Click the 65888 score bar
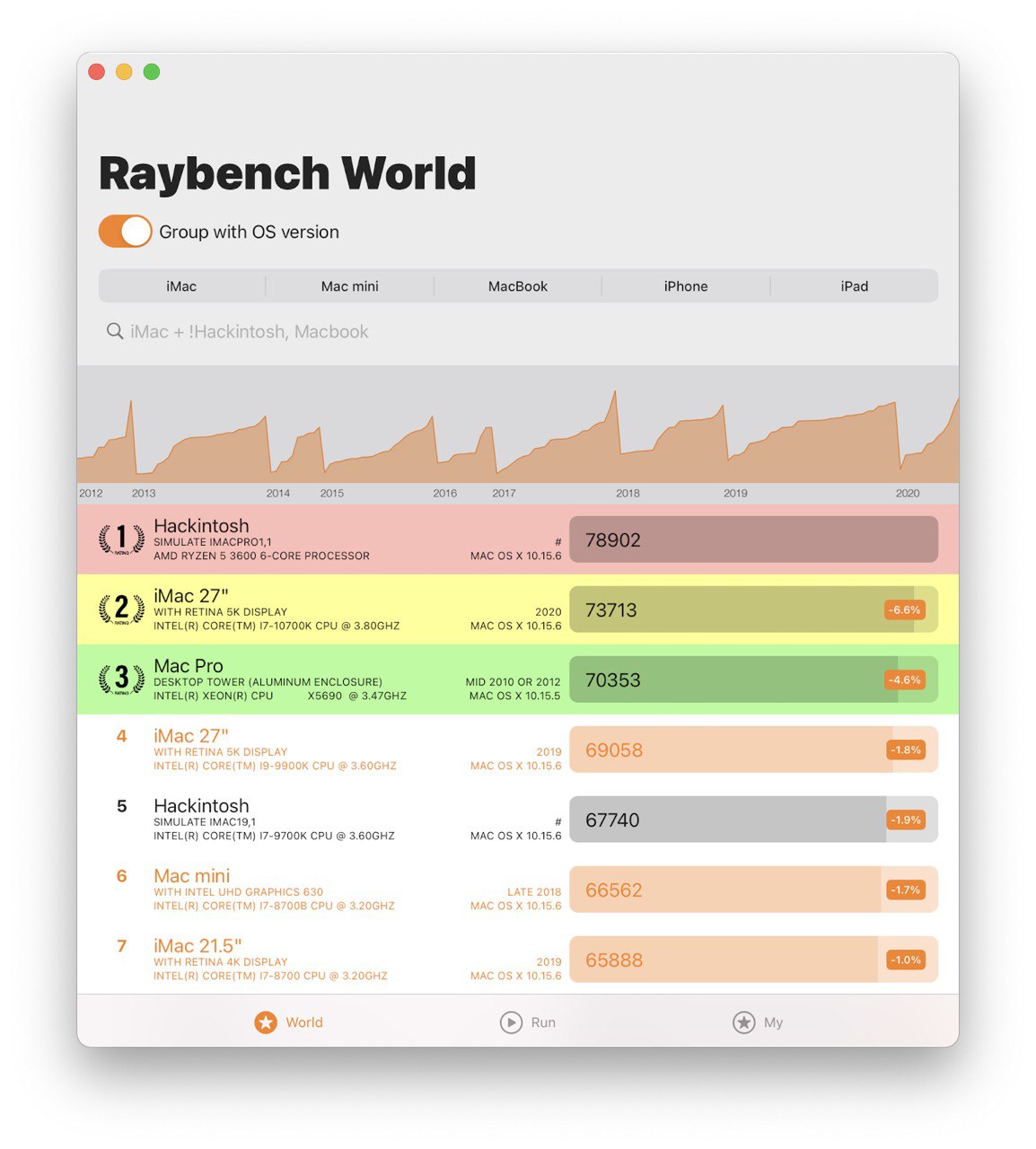This screenshot has width=1036, height=1149. pyautogui.click(x=754, y=960)
